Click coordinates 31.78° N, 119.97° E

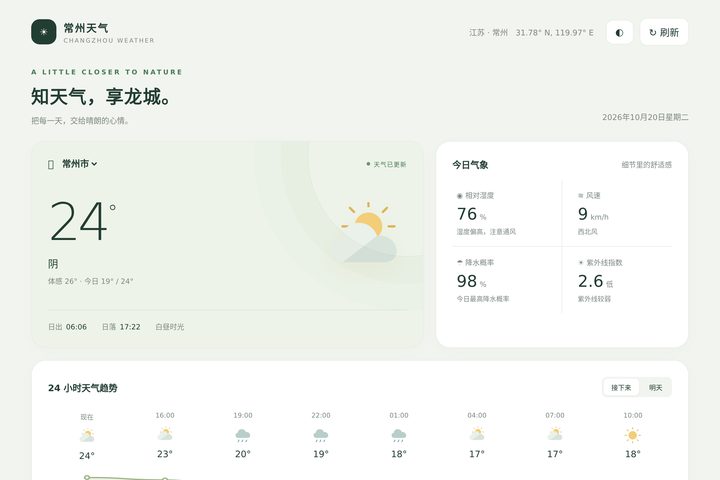coord(555,33)
